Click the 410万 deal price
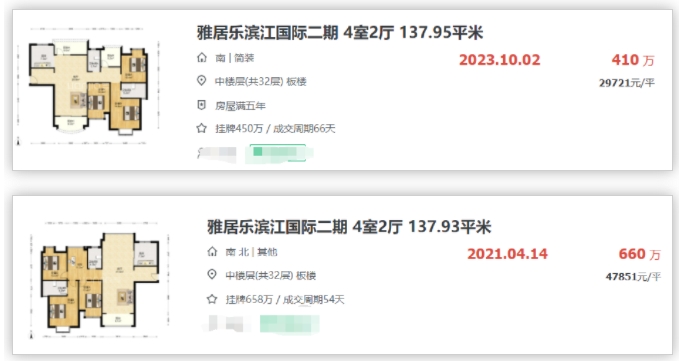679x361 pixels. coord(633,60)
